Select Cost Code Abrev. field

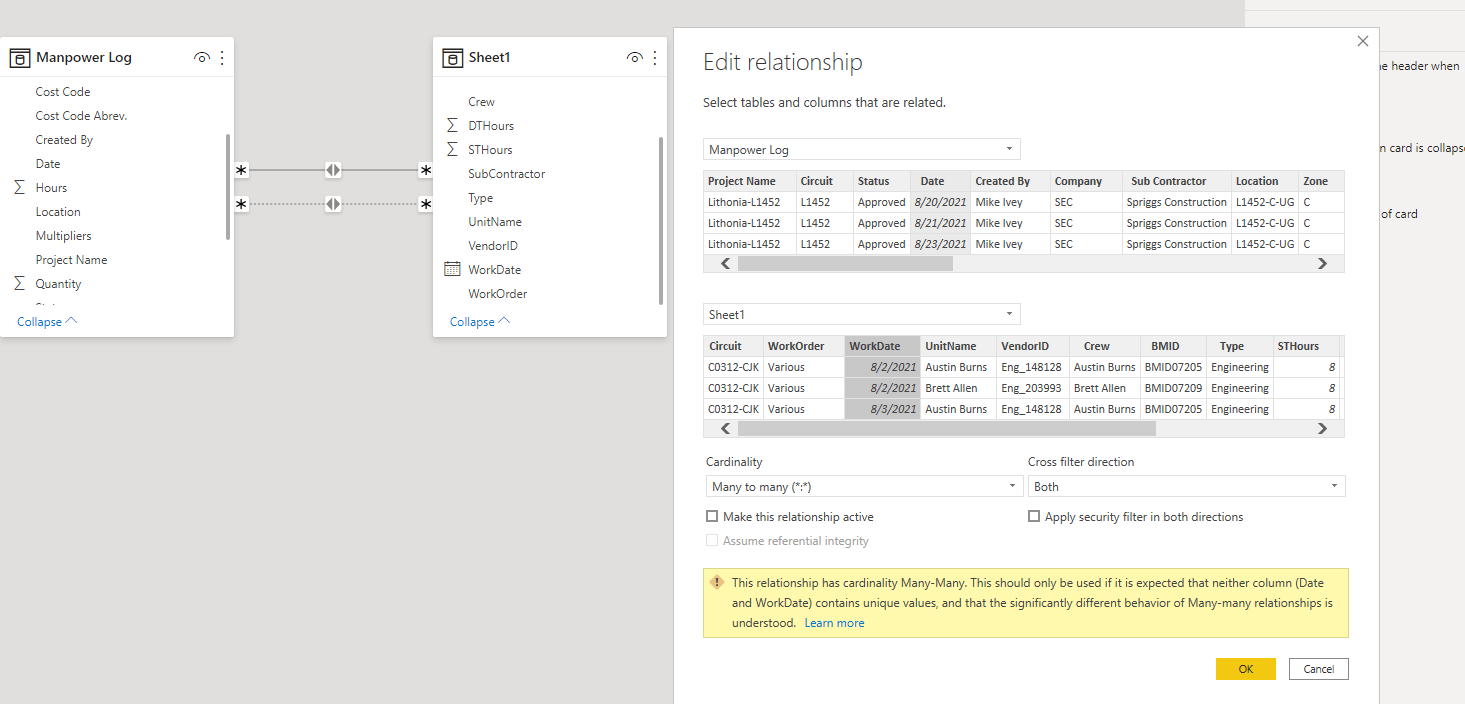tap(81, 116)
